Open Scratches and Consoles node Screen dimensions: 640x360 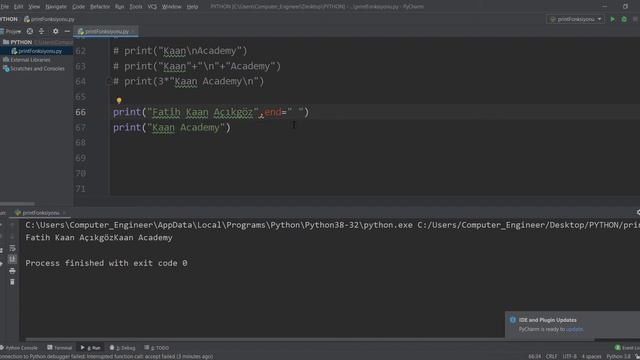point(34,69)
